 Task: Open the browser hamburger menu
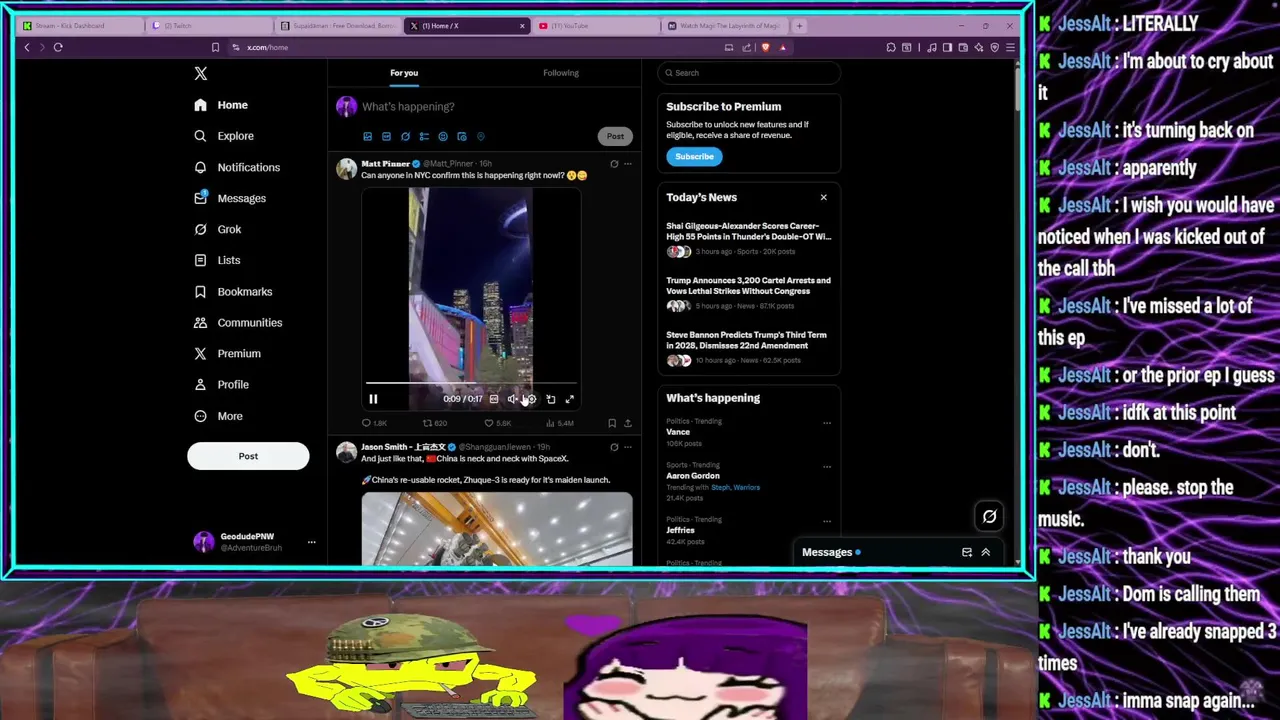coord(1011,47)
